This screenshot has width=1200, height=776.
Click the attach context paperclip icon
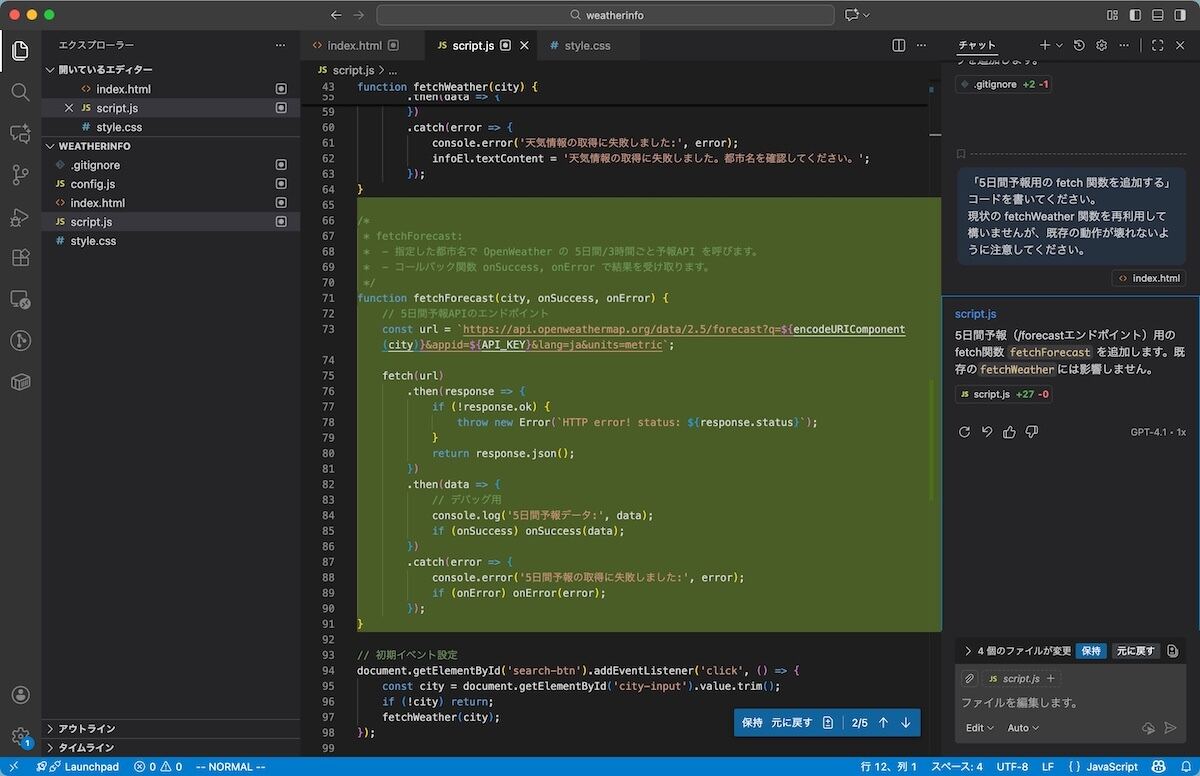pyautogui.click(x=968, y=678)
